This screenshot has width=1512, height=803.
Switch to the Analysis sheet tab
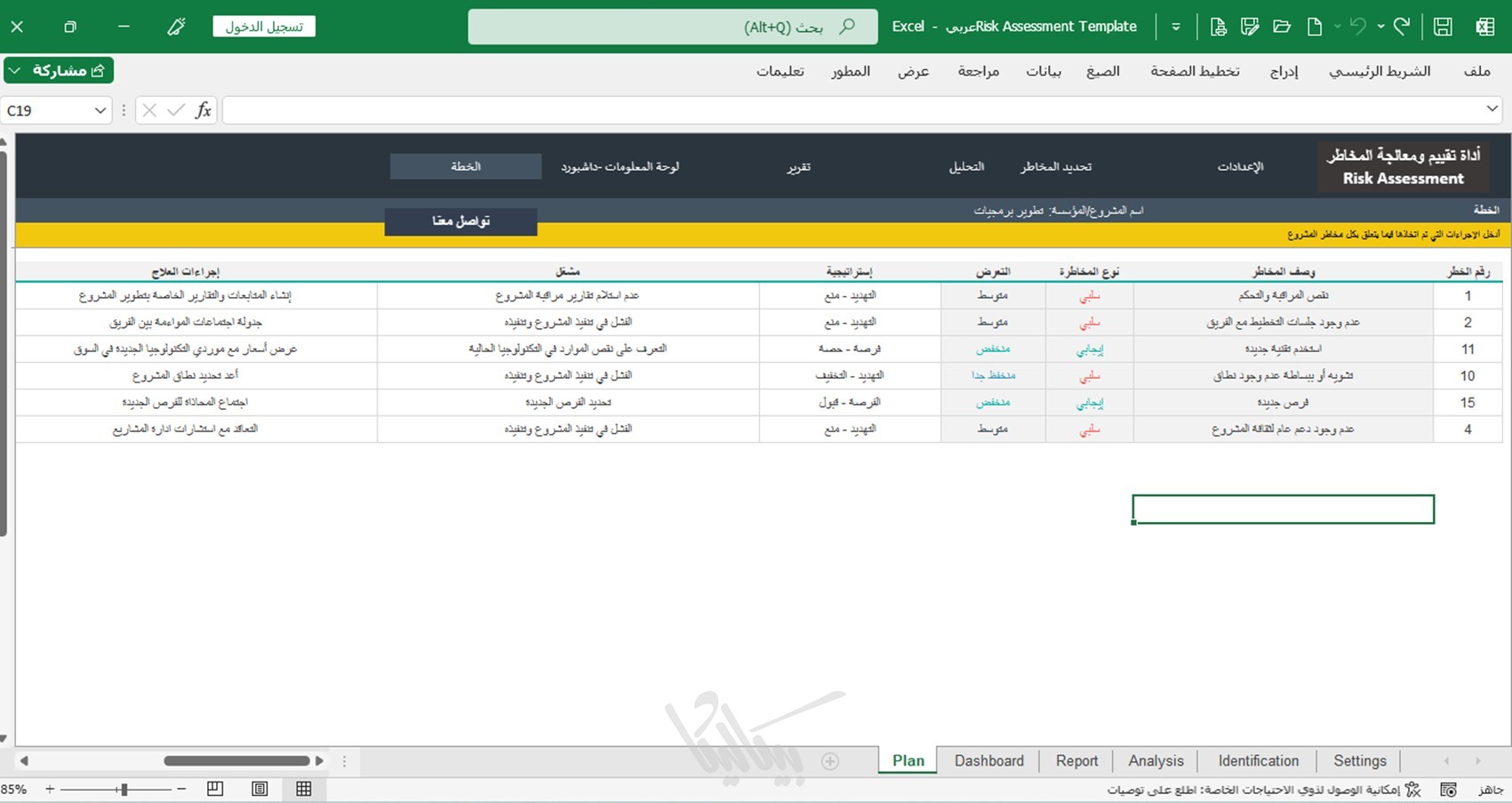(1156, 761)
